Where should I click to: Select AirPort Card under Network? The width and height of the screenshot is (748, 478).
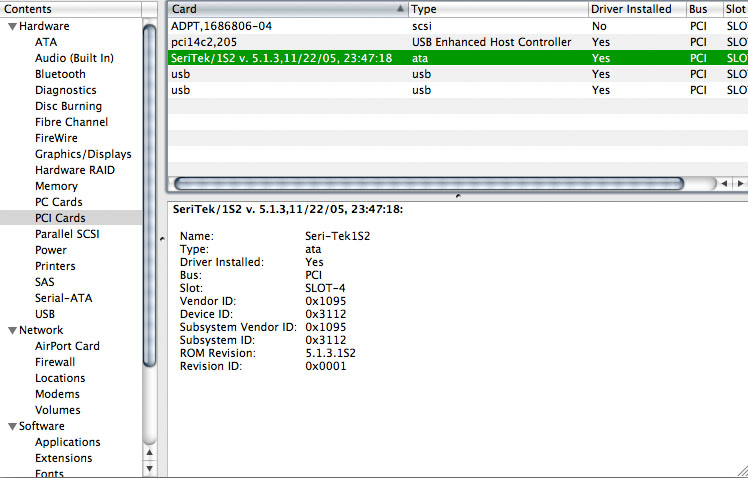[67, 346]
